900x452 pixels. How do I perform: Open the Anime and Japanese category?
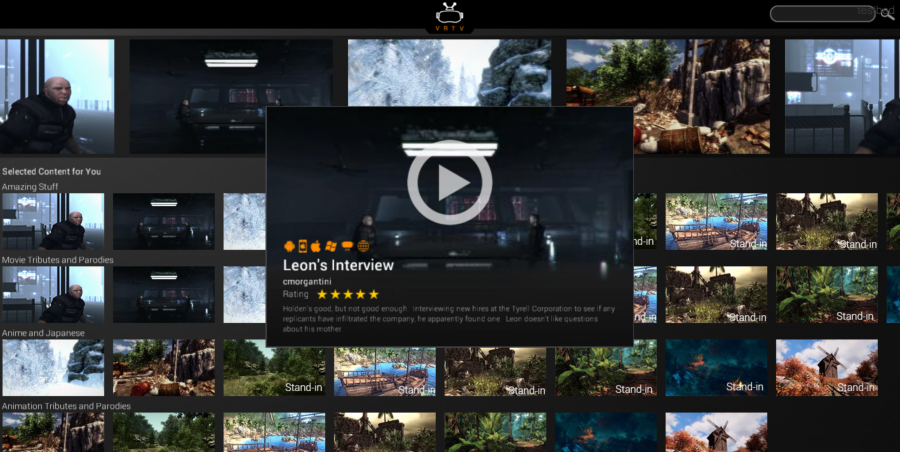click(x=43, y=333)
